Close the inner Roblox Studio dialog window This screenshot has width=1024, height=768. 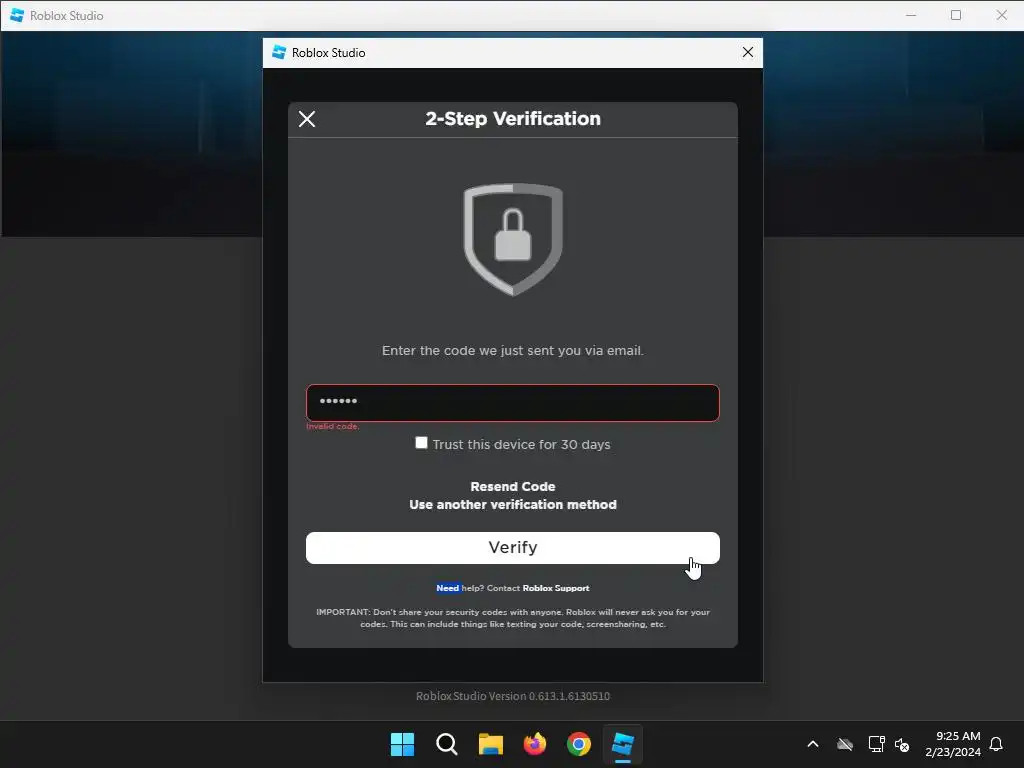click(x=748, y=52)
